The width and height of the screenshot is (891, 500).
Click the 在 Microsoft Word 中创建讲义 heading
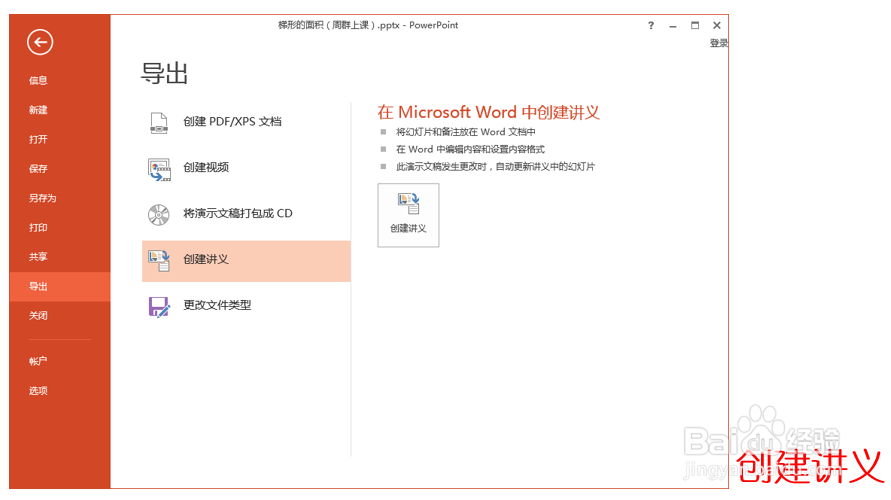(488, 112)
